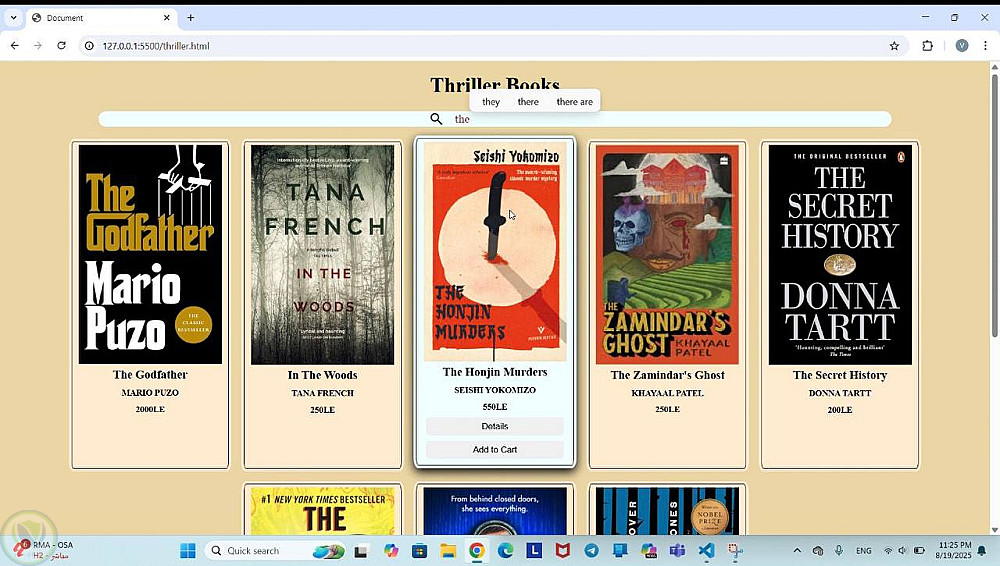Click the author text 'DONNA TARTT'
The image size is (1000, 566).
click(840, 393)
